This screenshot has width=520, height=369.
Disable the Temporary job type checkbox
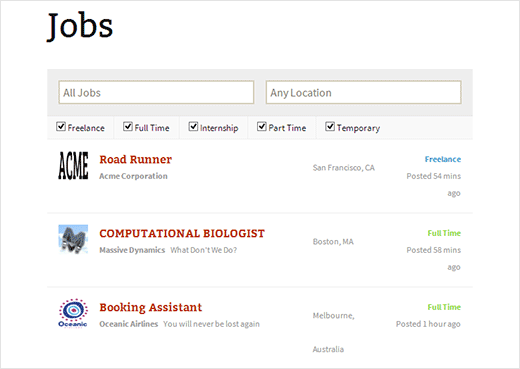tap(330, 127)
